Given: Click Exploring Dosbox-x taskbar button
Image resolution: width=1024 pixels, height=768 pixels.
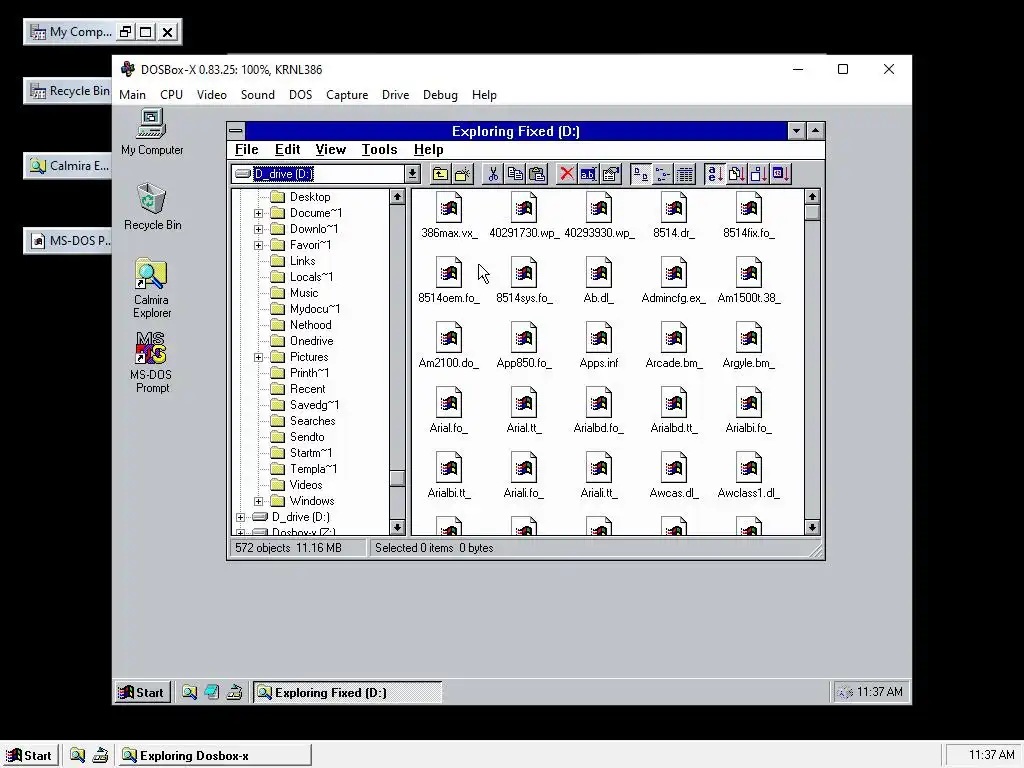Looking at the screenshot, I should [214, 756].
